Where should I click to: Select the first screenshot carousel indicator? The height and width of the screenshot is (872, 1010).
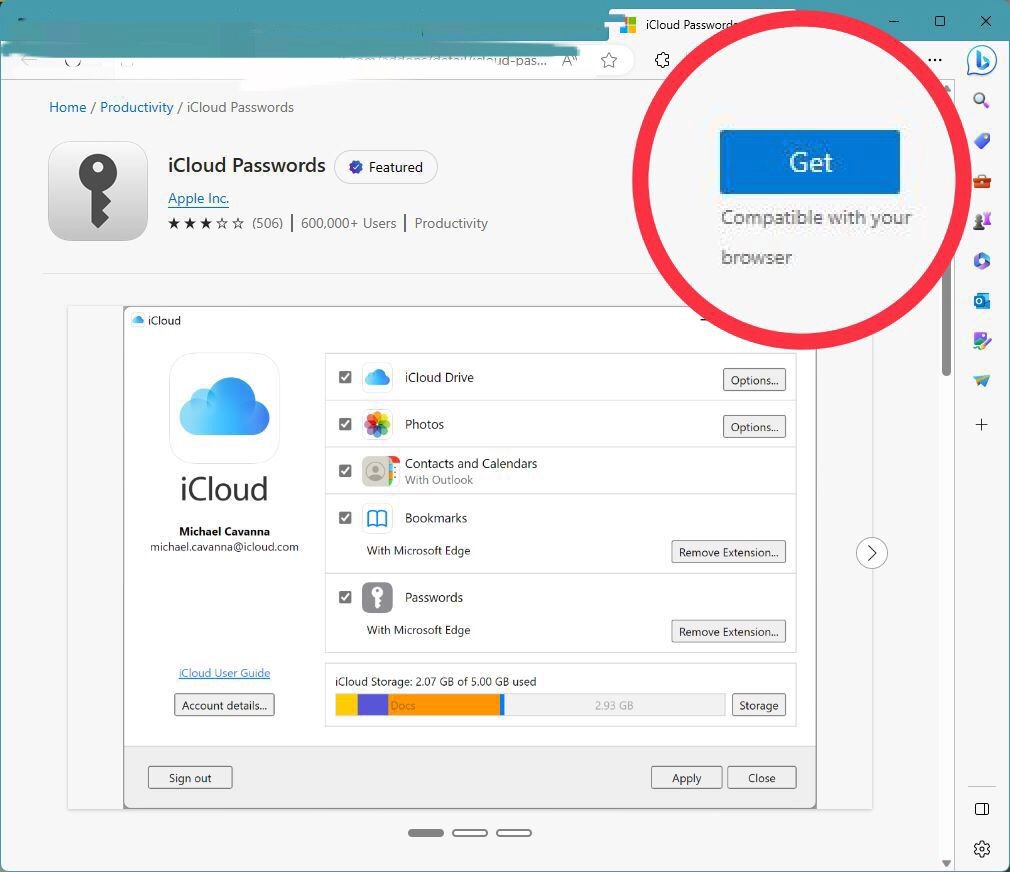pos(426,833)
